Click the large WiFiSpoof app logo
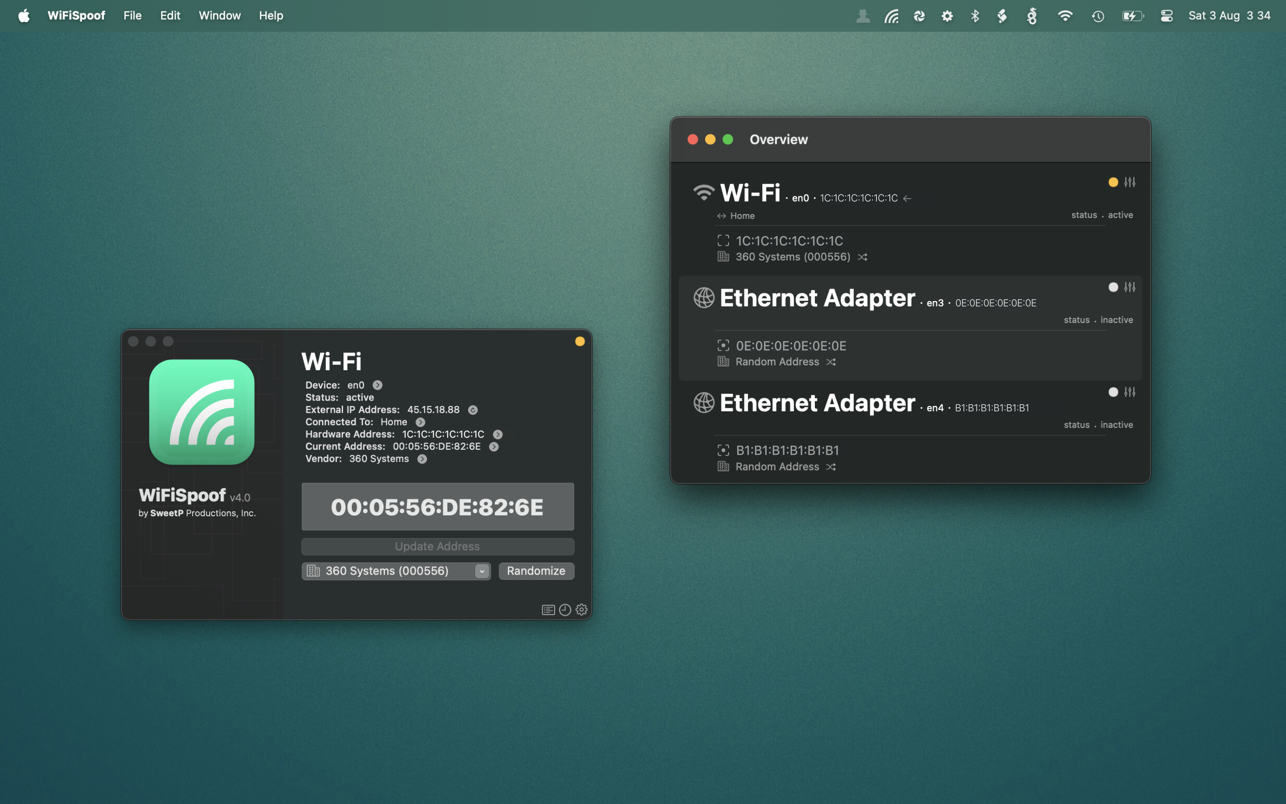Screen dimensions: 1286x804 pyautogui.click(x=202, y=412)
